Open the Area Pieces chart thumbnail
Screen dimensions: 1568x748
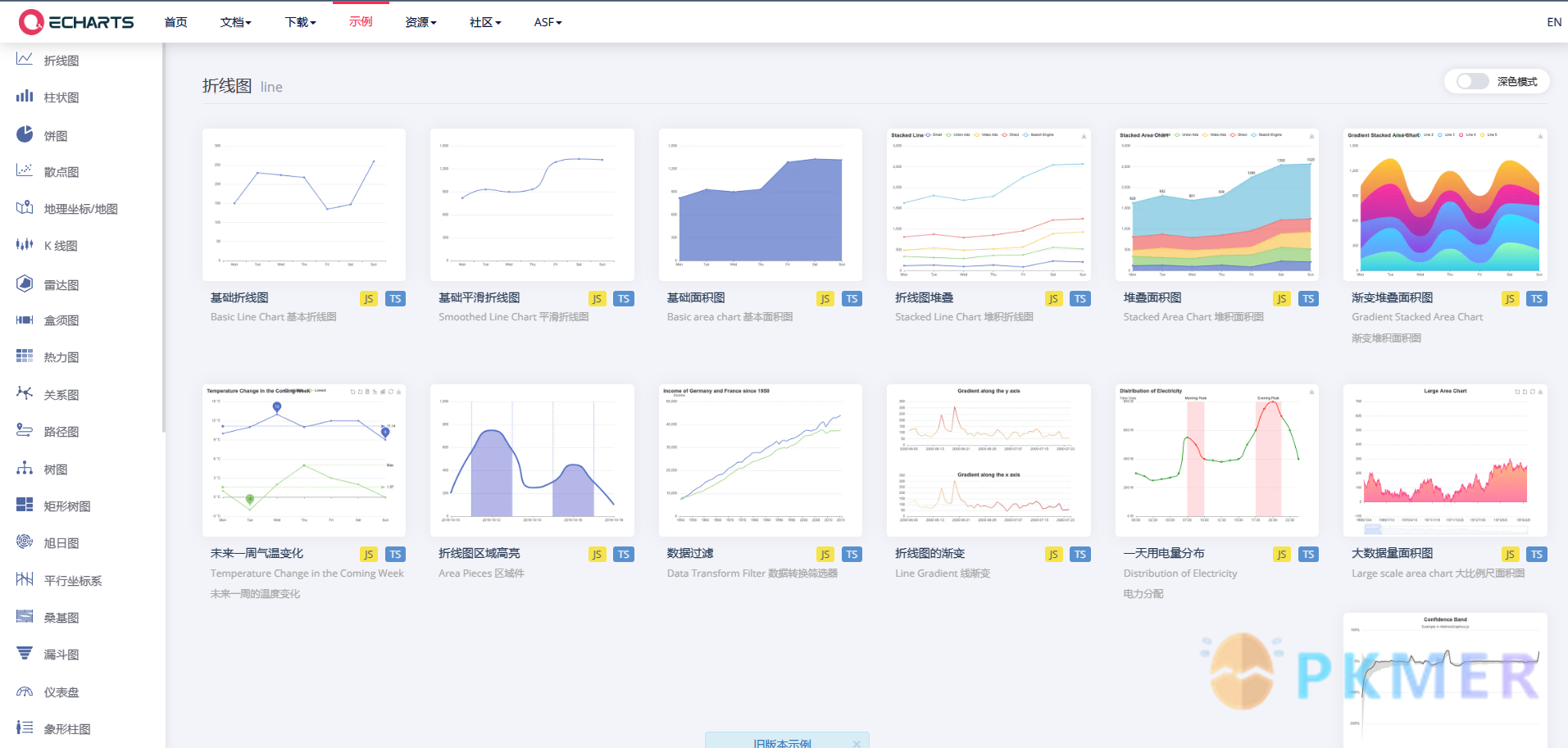tap(532, 460)
